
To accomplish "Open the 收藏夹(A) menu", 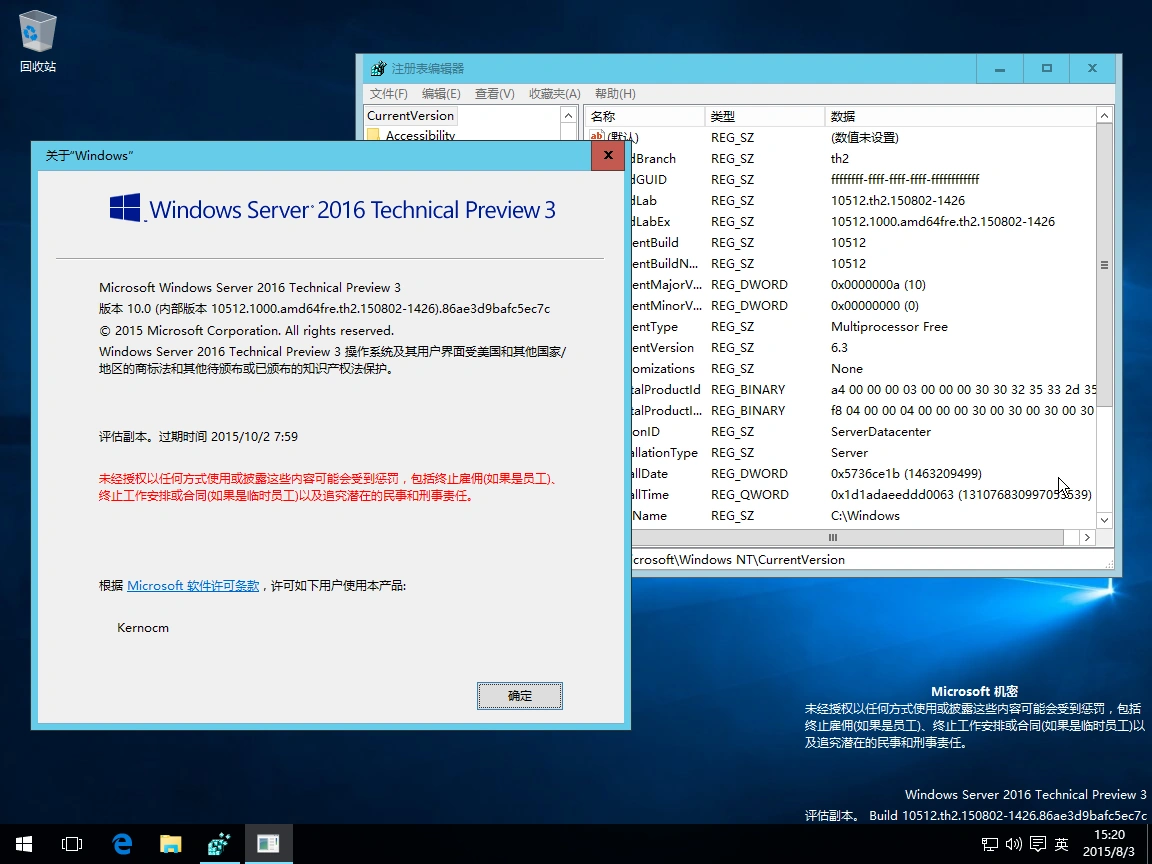I will pyautogui.click(x=553, y=93).
